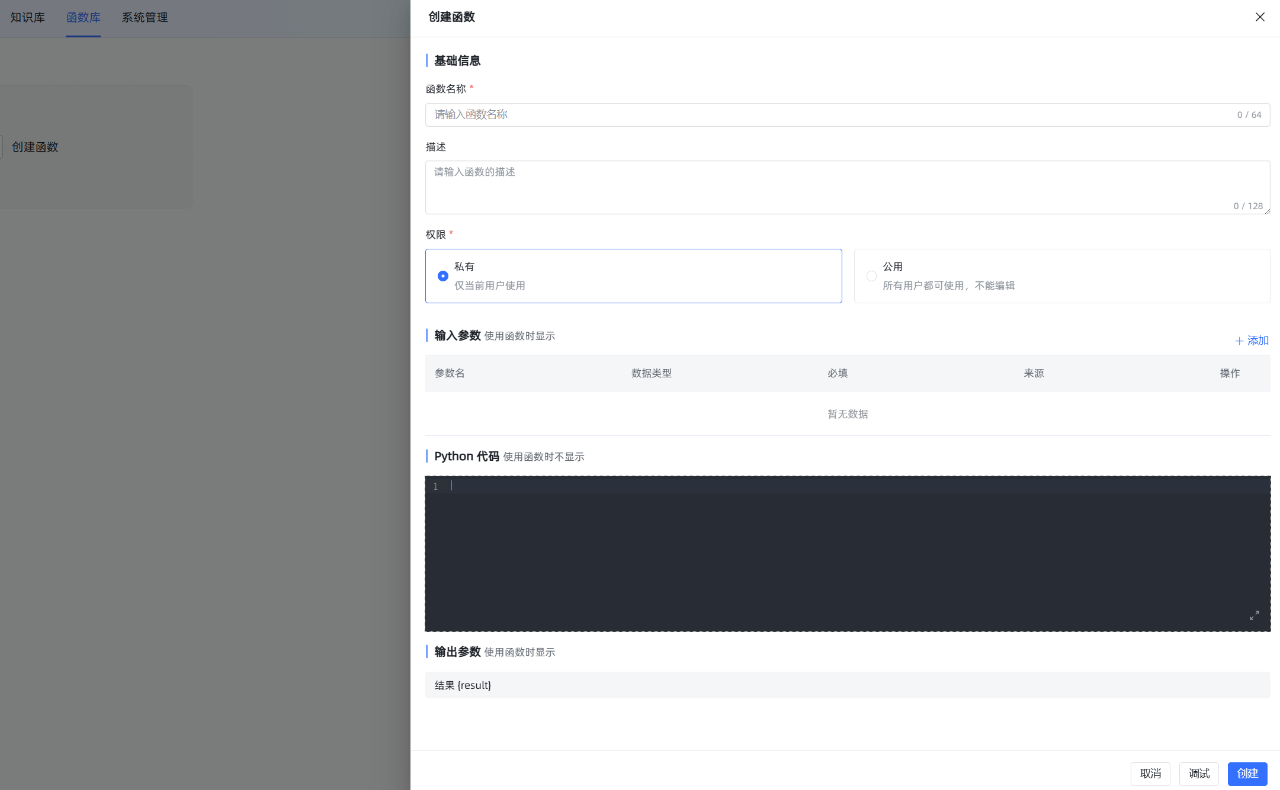Grab the 描述 textarea resize handle

1266,210
